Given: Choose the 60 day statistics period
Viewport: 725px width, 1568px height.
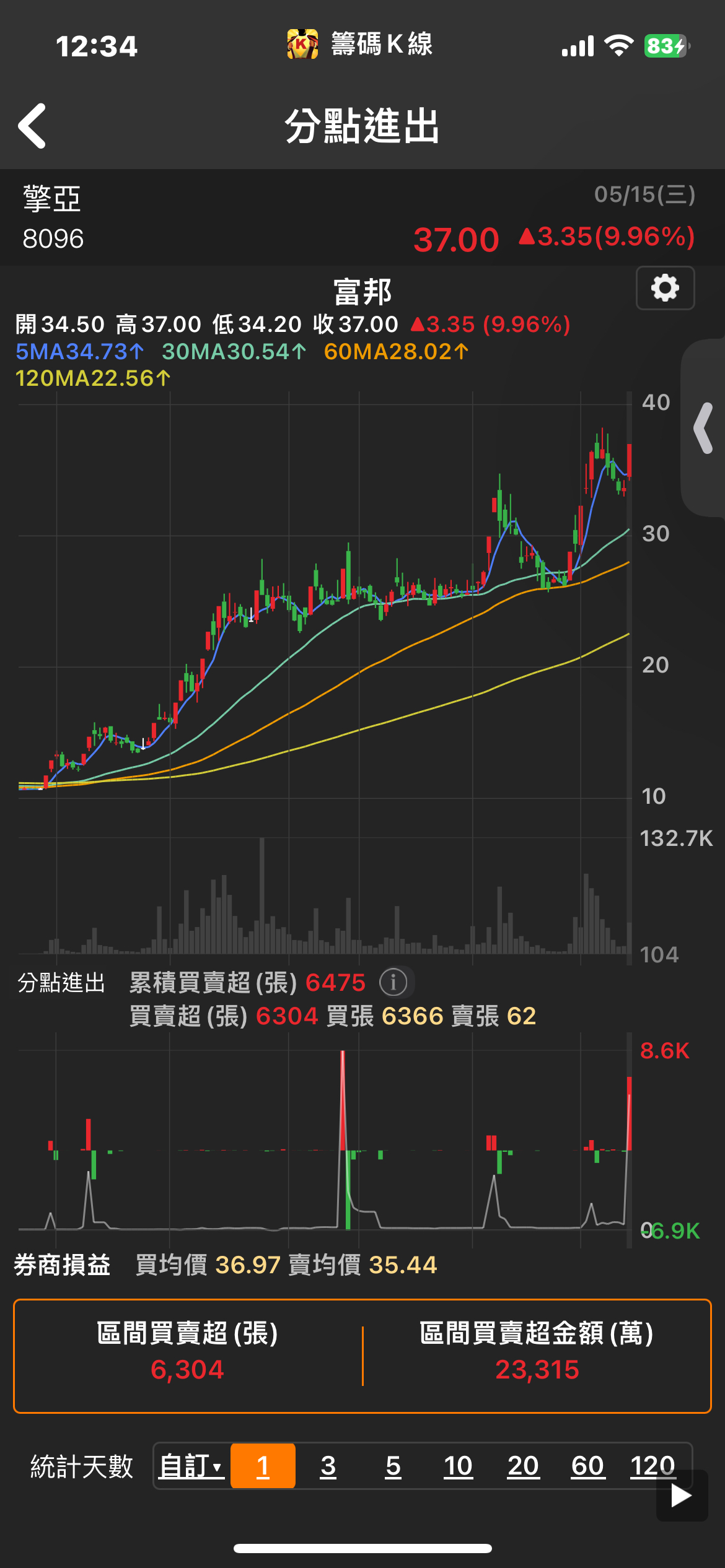Looking at the screenshot, I should point(587,1466).
